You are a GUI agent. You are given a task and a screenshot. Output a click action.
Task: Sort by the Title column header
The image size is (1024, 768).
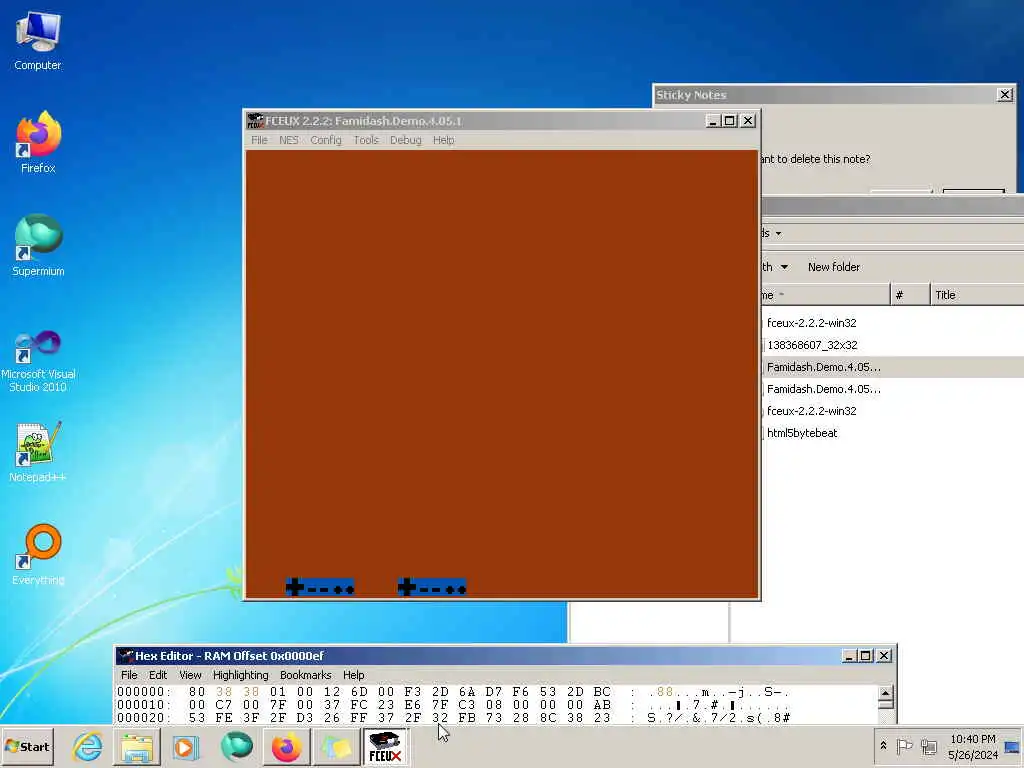point(976,295)
